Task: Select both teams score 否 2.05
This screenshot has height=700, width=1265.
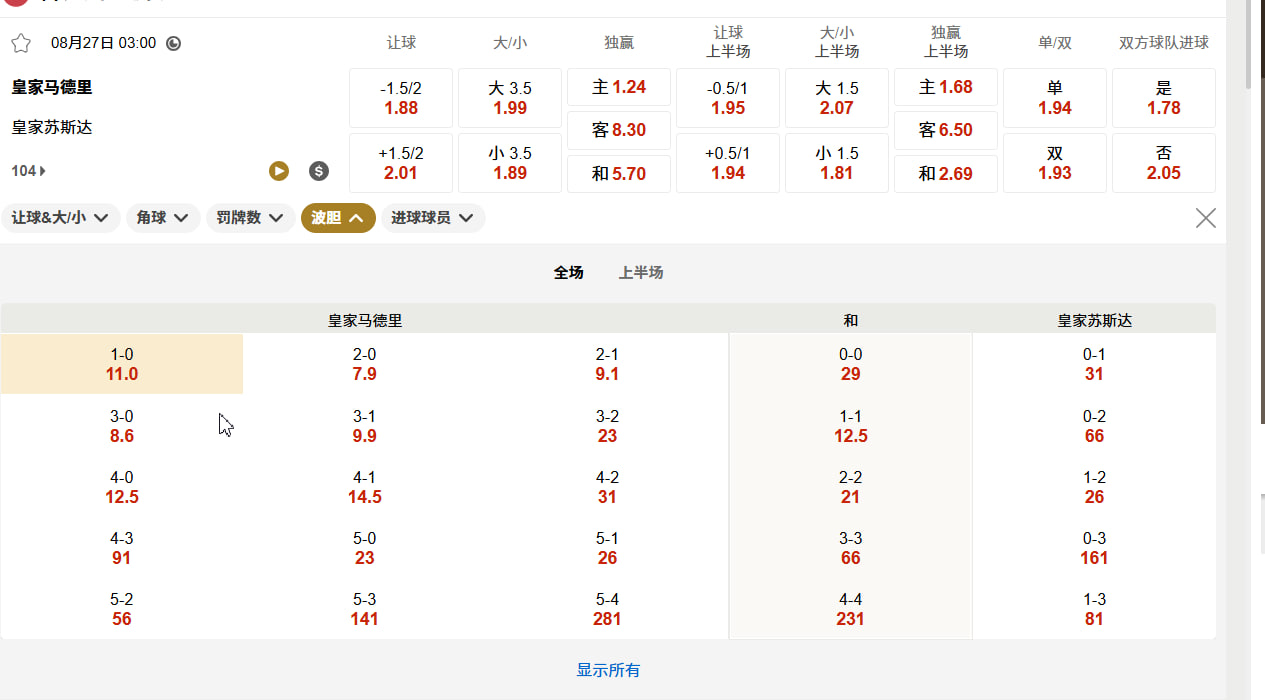Action: pyautogui.click(x=1164, y=163)
